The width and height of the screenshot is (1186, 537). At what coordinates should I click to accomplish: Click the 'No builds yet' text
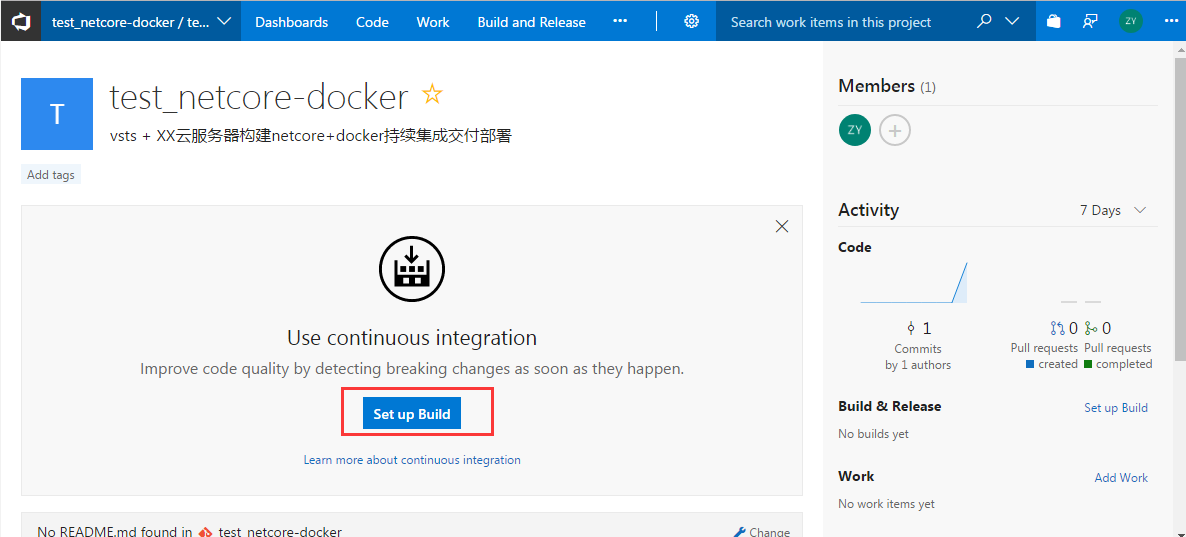874,434
